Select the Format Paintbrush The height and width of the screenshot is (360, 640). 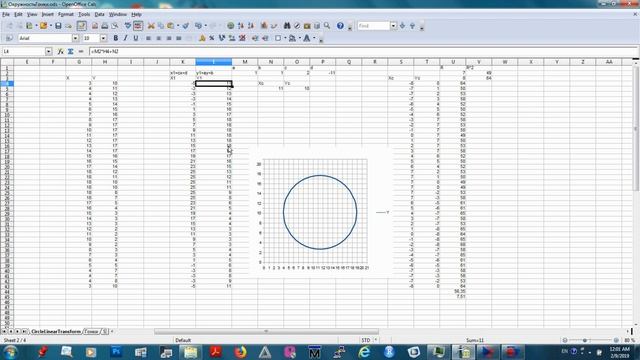tap(185, 26)
